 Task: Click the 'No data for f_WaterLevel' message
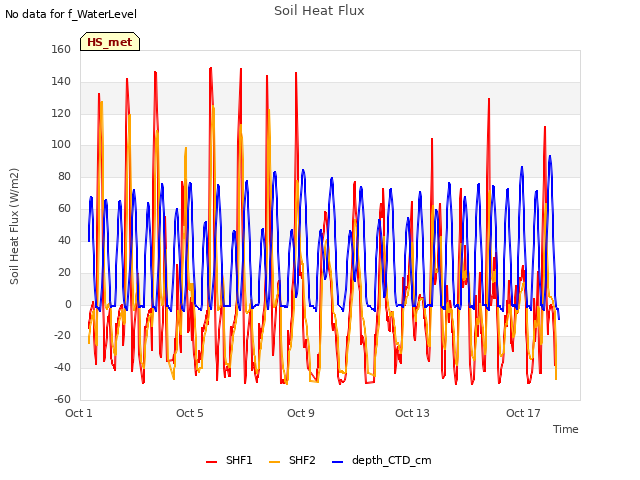pos(71,14)
